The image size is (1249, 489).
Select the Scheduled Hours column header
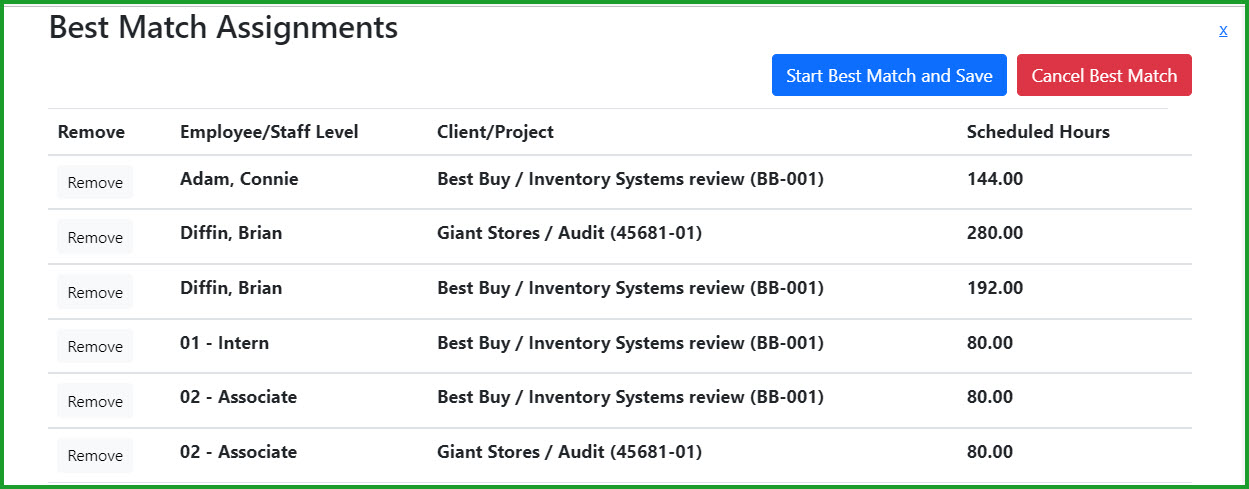pos(1038,132)
